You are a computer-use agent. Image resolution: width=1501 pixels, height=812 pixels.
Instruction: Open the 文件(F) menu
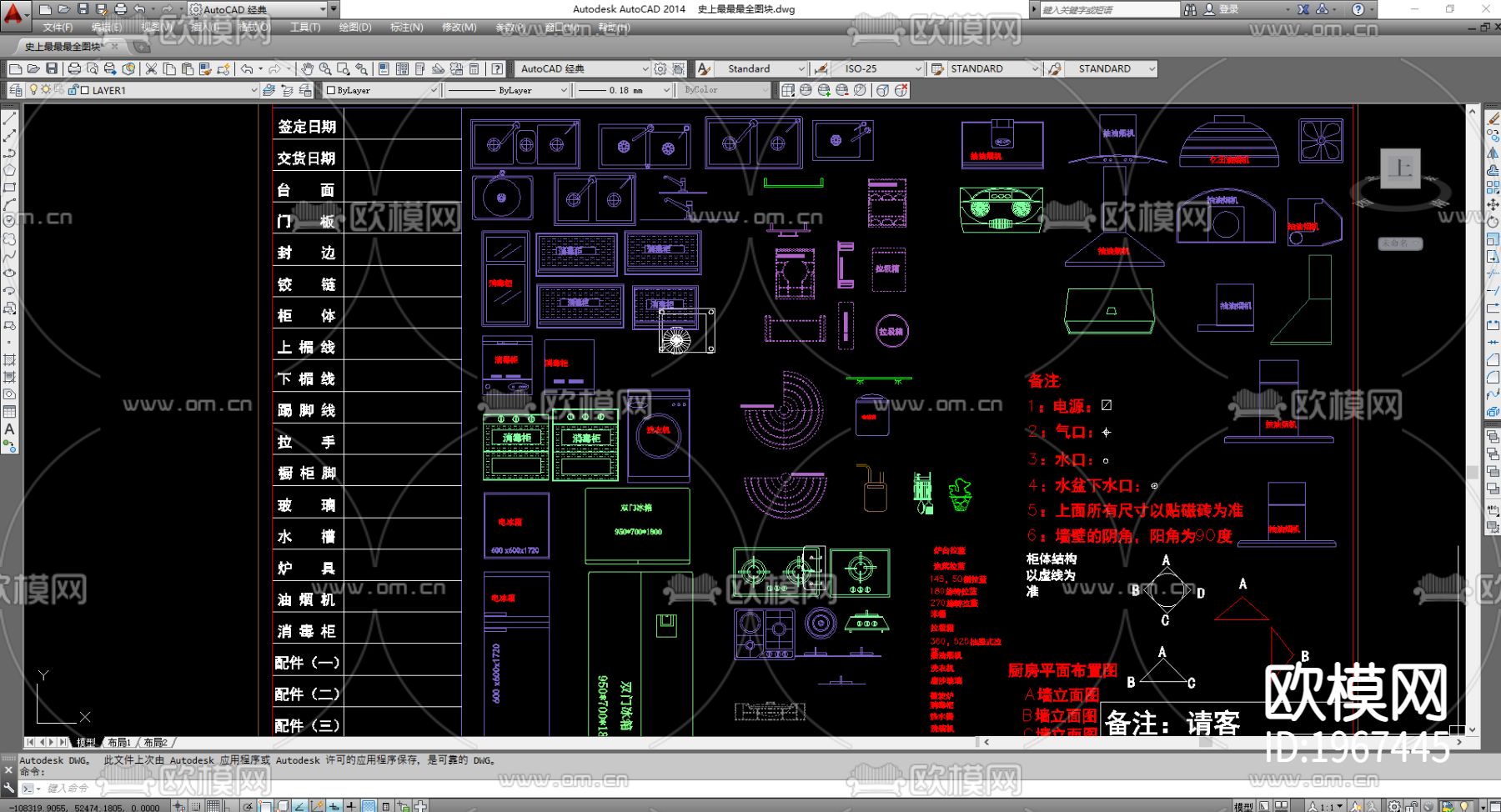(58, 28)
